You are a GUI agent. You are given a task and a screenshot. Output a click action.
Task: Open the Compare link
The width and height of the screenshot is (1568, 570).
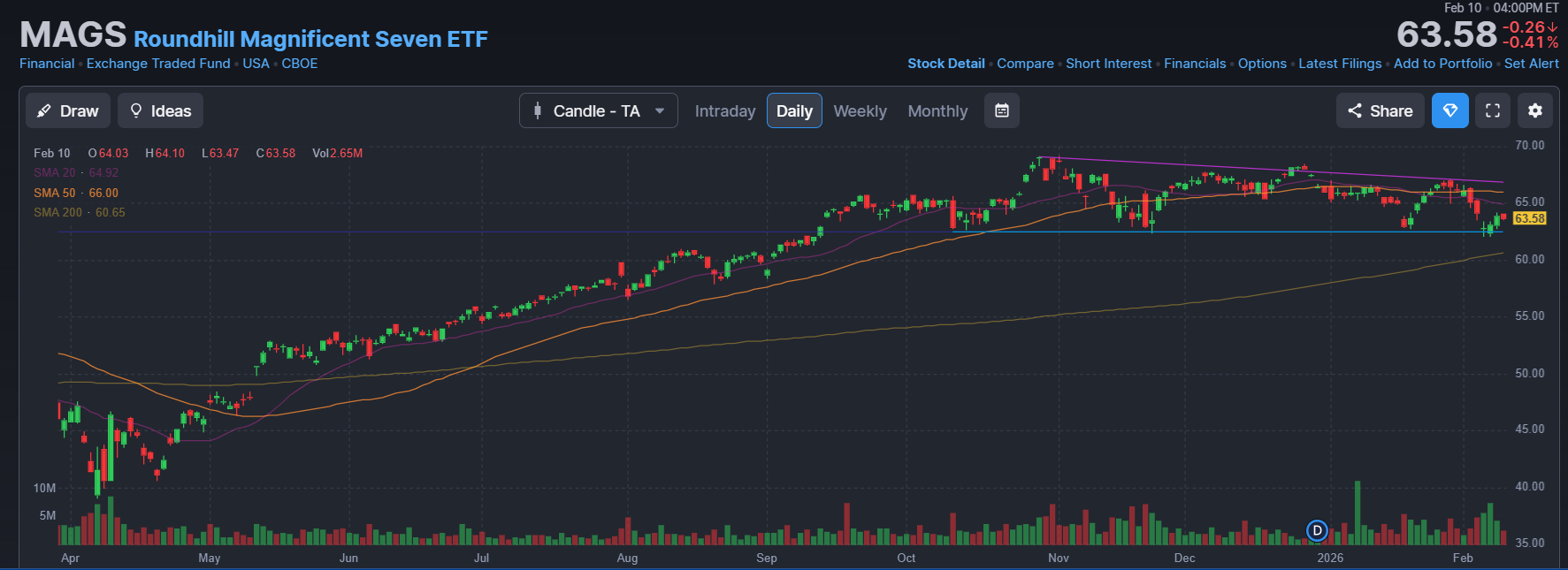pos(1025,64)
